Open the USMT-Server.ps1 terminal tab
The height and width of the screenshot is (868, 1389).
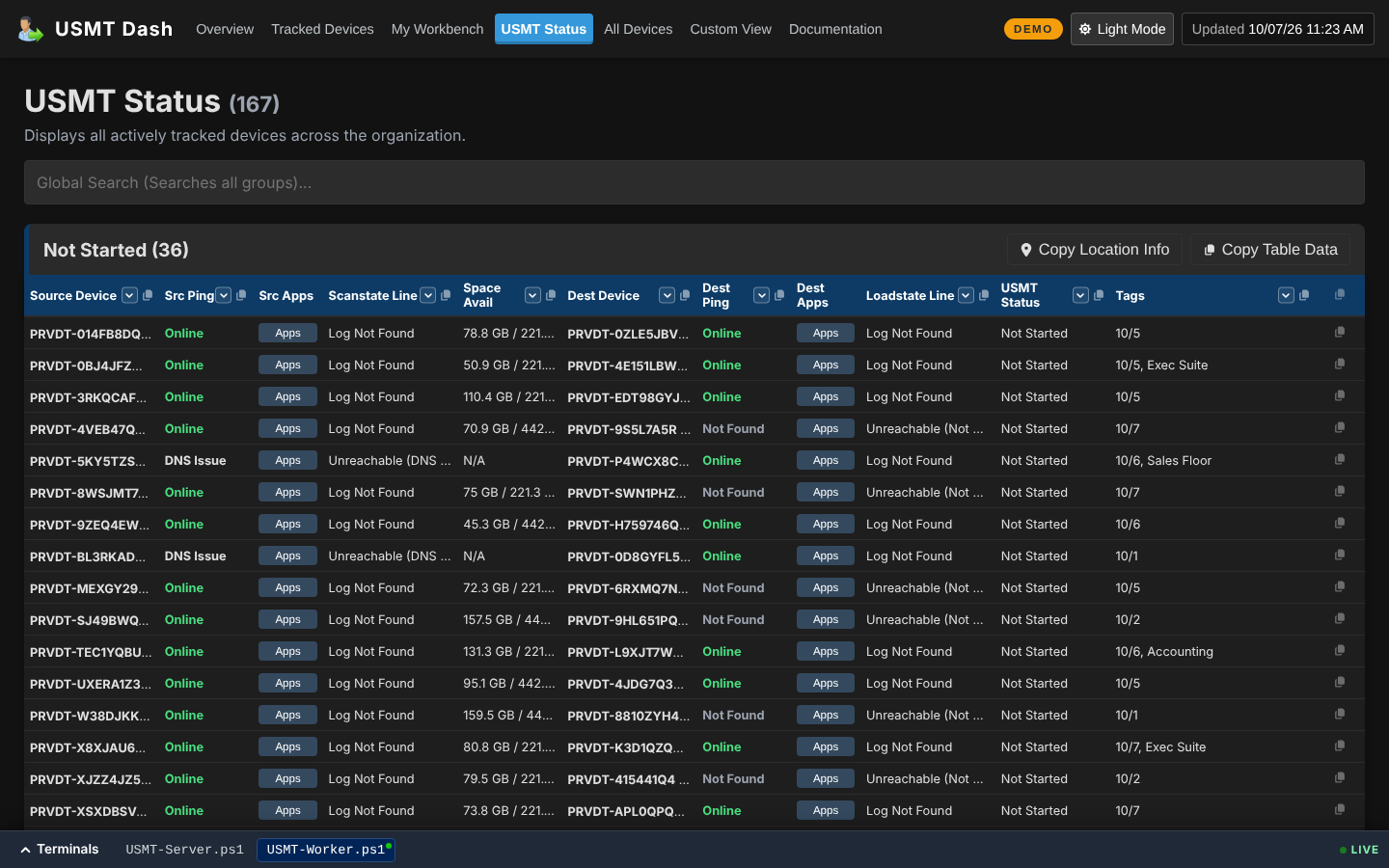coord(184,850)
